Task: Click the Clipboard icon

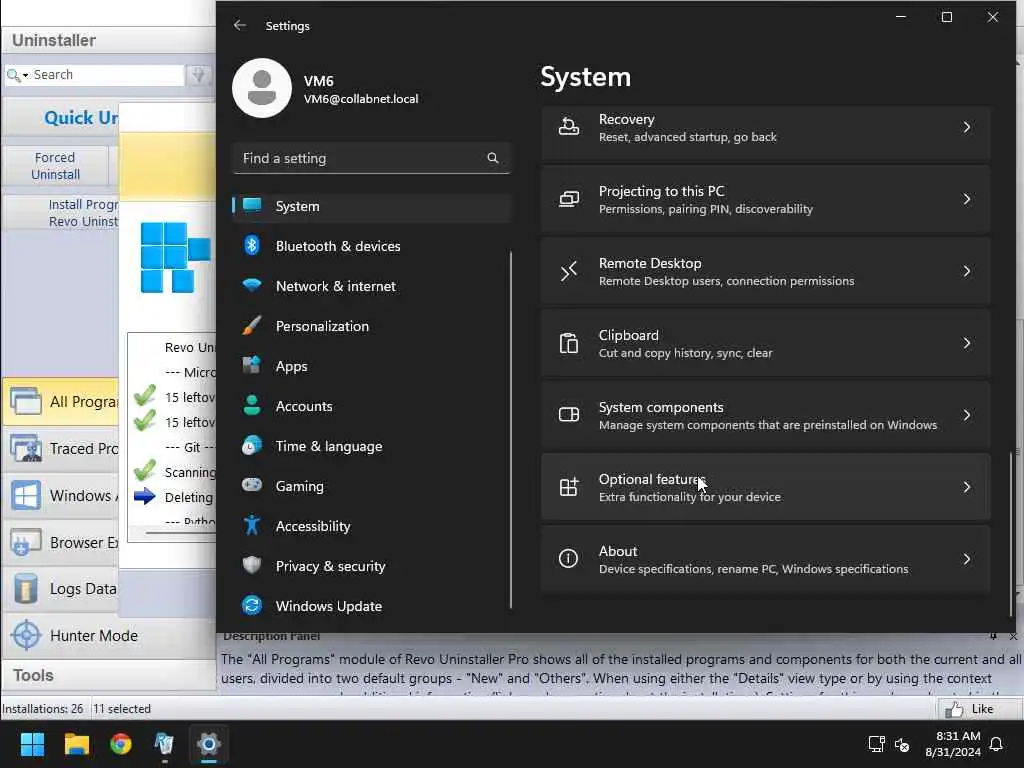Action: 568,343
